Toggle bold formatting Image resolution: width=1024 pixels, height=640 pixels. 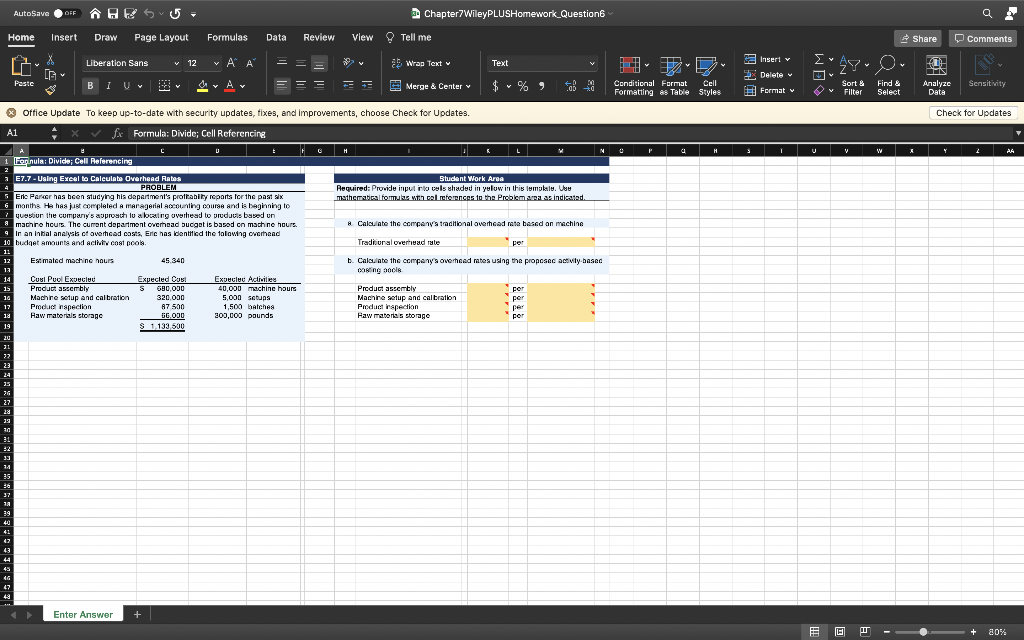coord(90,87)
